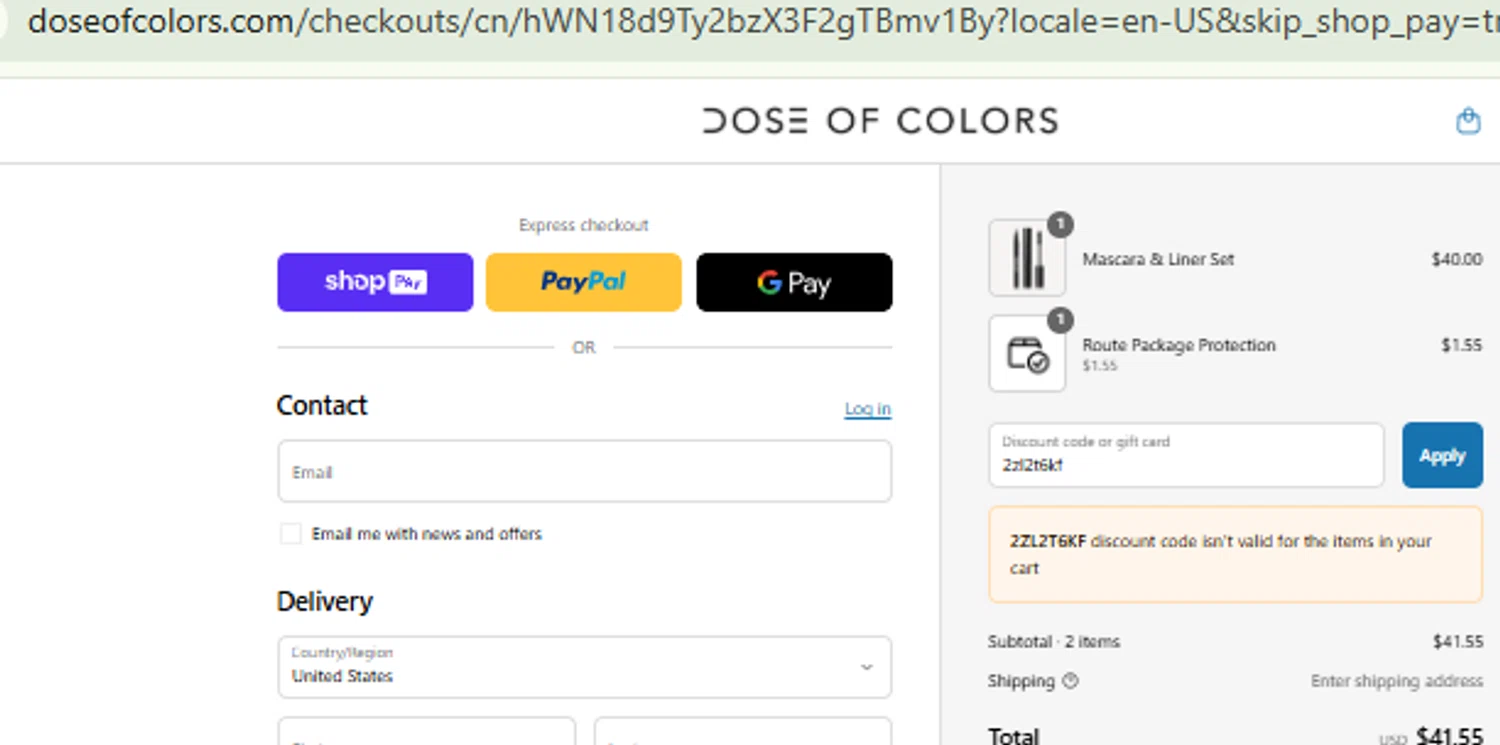Click the Mascara & Liner Set product name
This screenshot has width=1500, height=745.
(x=1158, y=259)
